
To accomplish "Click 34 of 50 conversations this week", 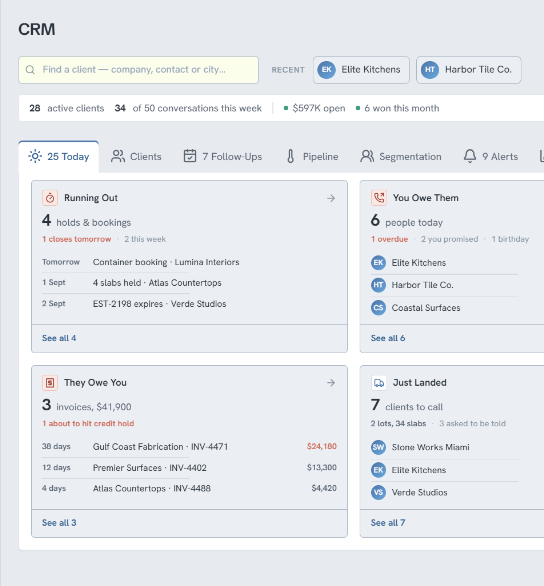I will pyautogui.click(x=188, y=108).
